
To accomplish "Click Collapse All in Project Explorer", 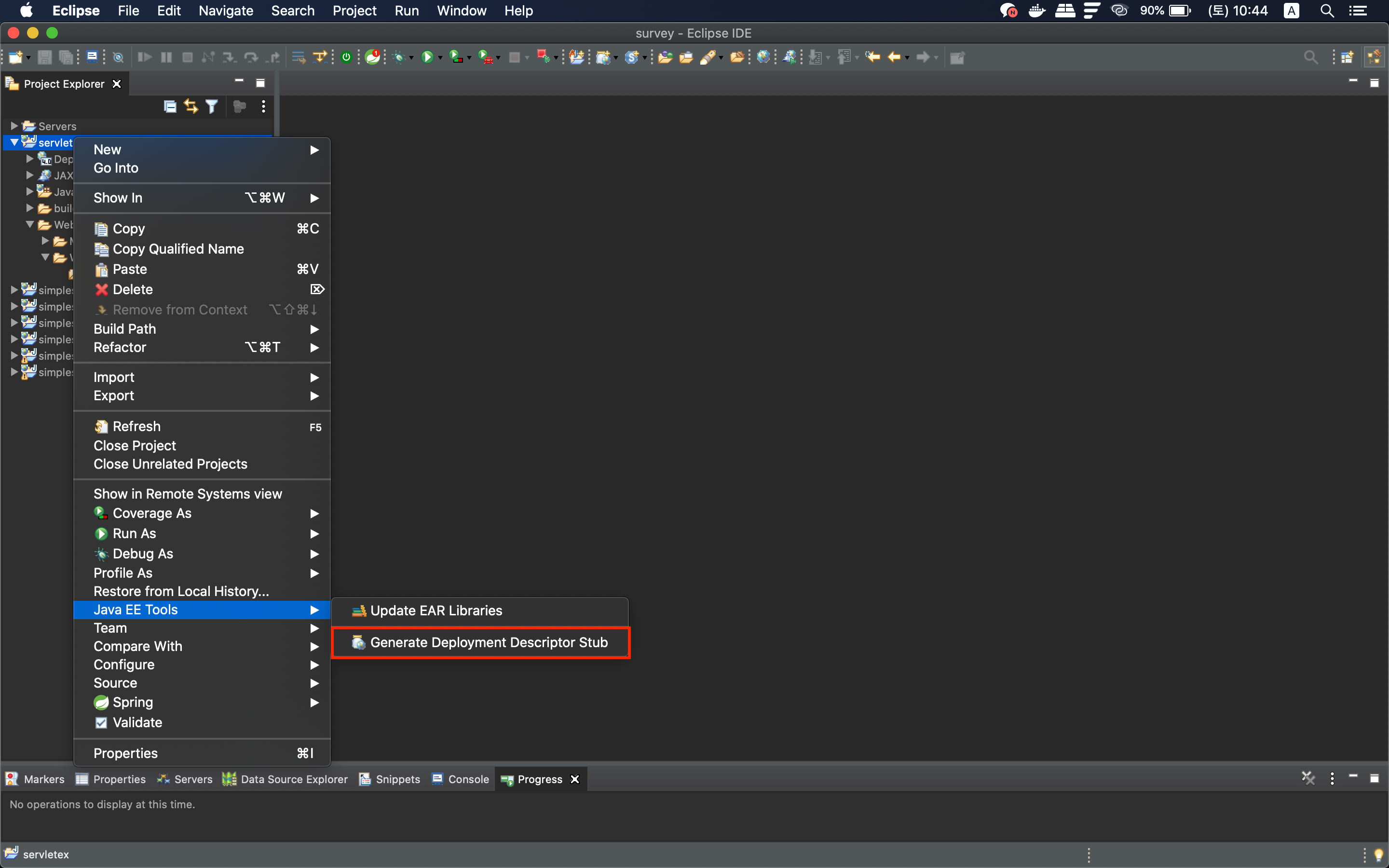I will point(170,106).
